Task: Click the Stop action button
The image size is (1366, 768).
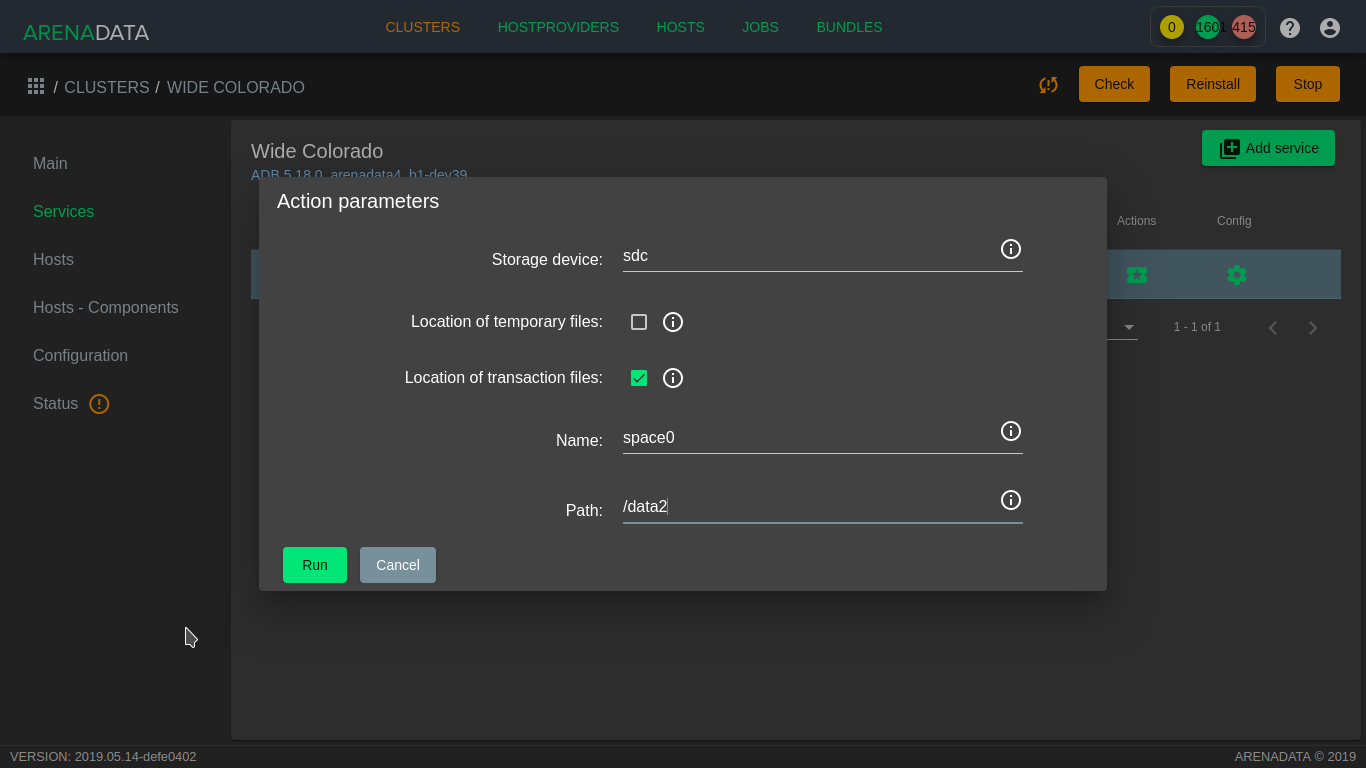Action: pyautogui.click(x=1308, y=84)
